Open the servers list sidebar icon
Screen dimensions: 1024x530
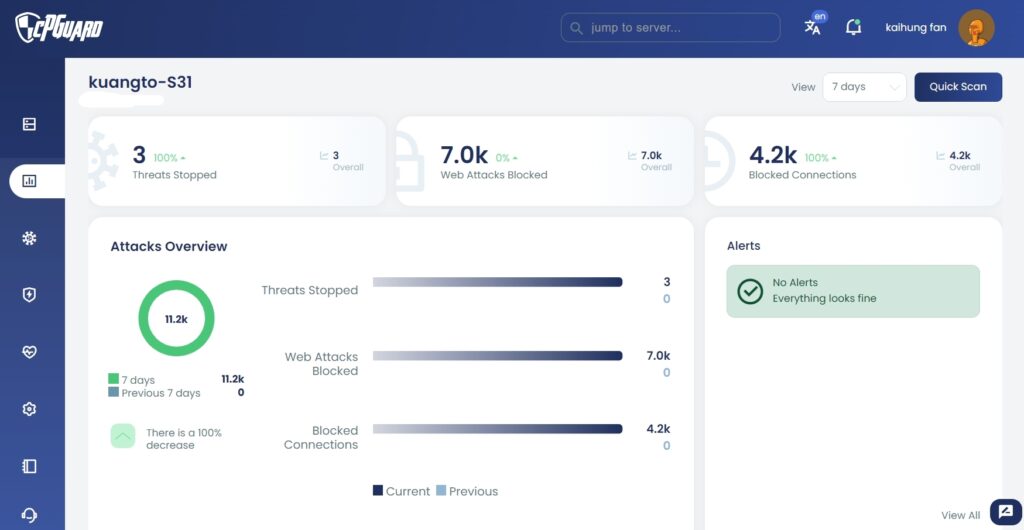(x=29, y=124)
